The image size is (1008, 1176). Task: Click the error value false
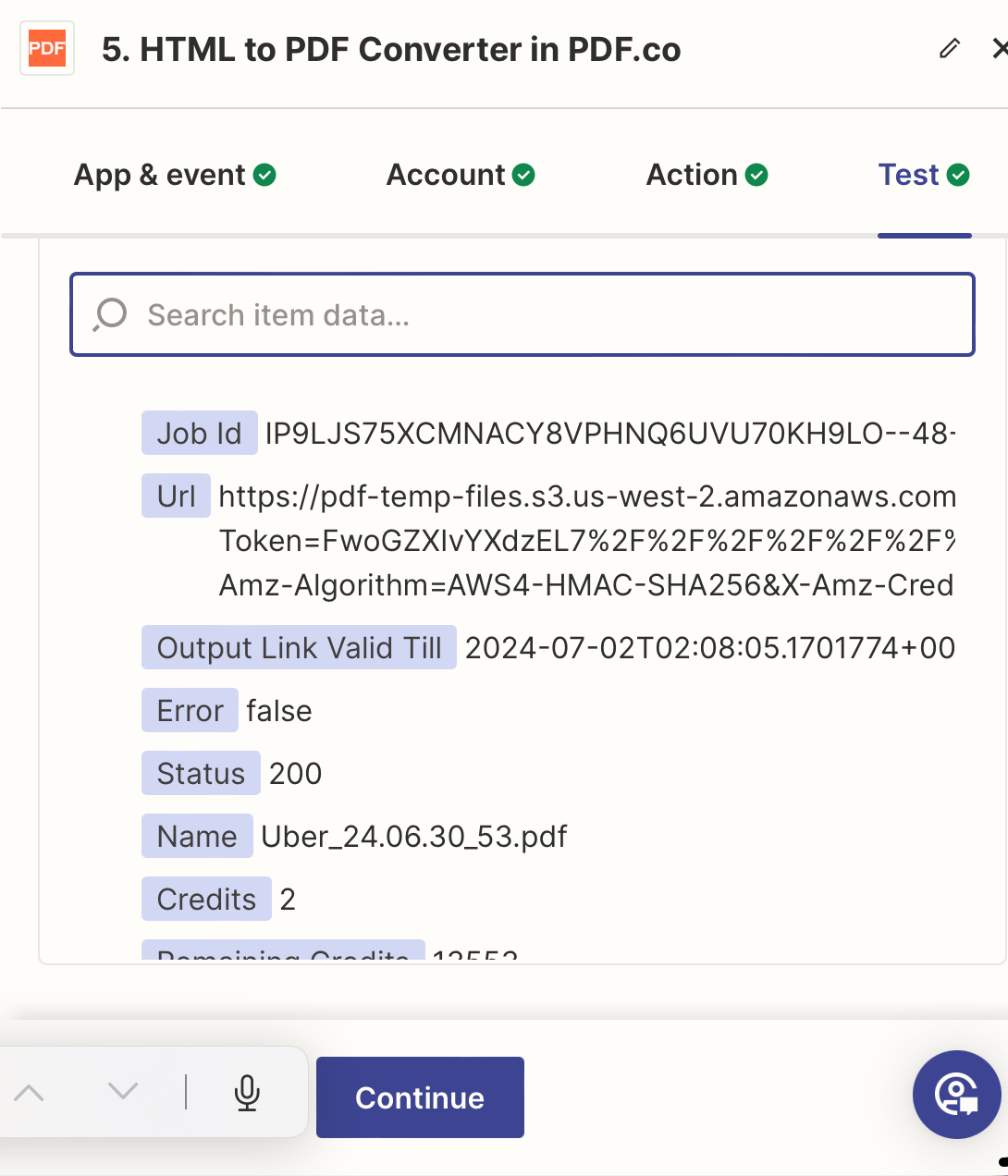click(279, 710)
